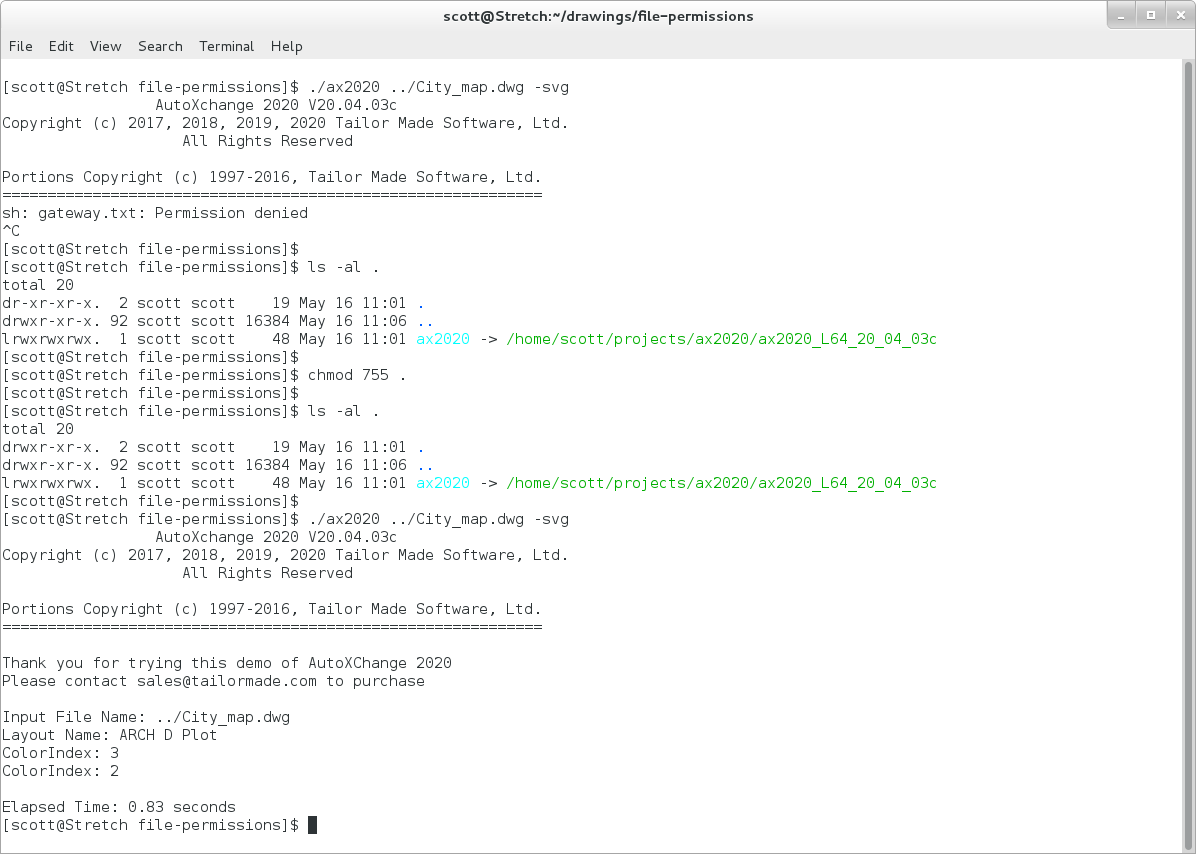Click 'Thank you for trying this demo' line

tap(227, 663)
